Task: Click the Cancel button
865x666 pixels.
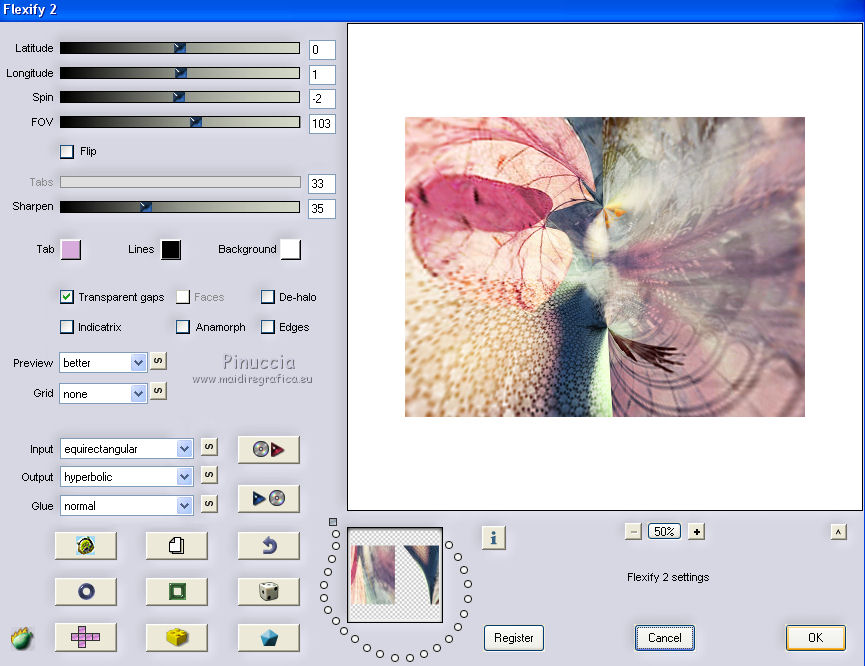Action: coord(664,638)
